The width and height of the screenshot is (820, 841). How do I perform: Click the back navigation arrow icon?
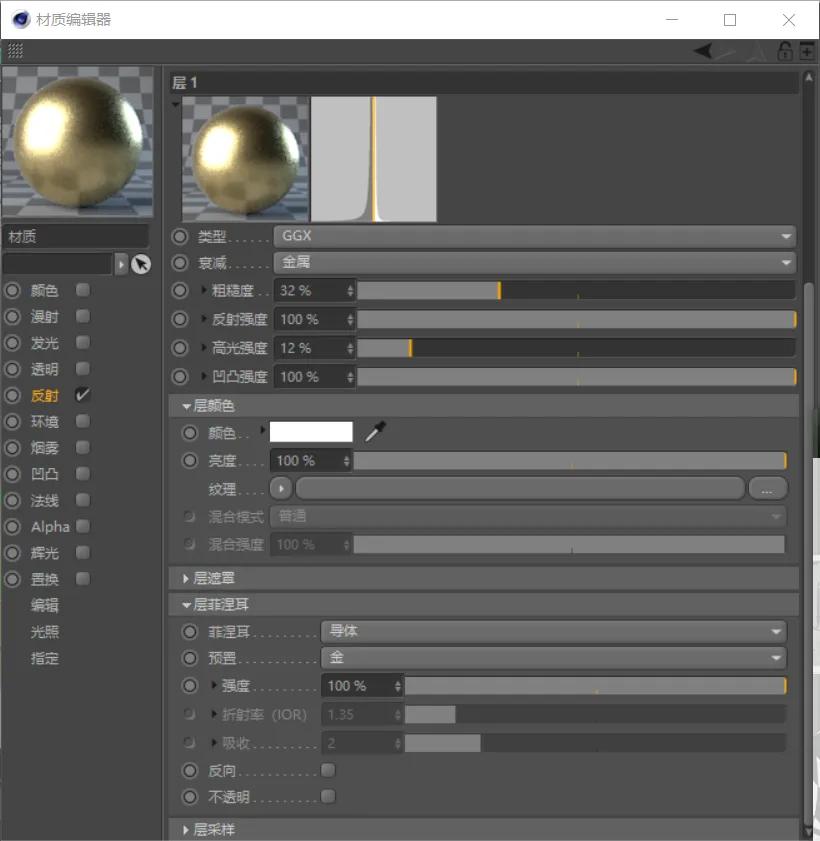pos(703,52)
